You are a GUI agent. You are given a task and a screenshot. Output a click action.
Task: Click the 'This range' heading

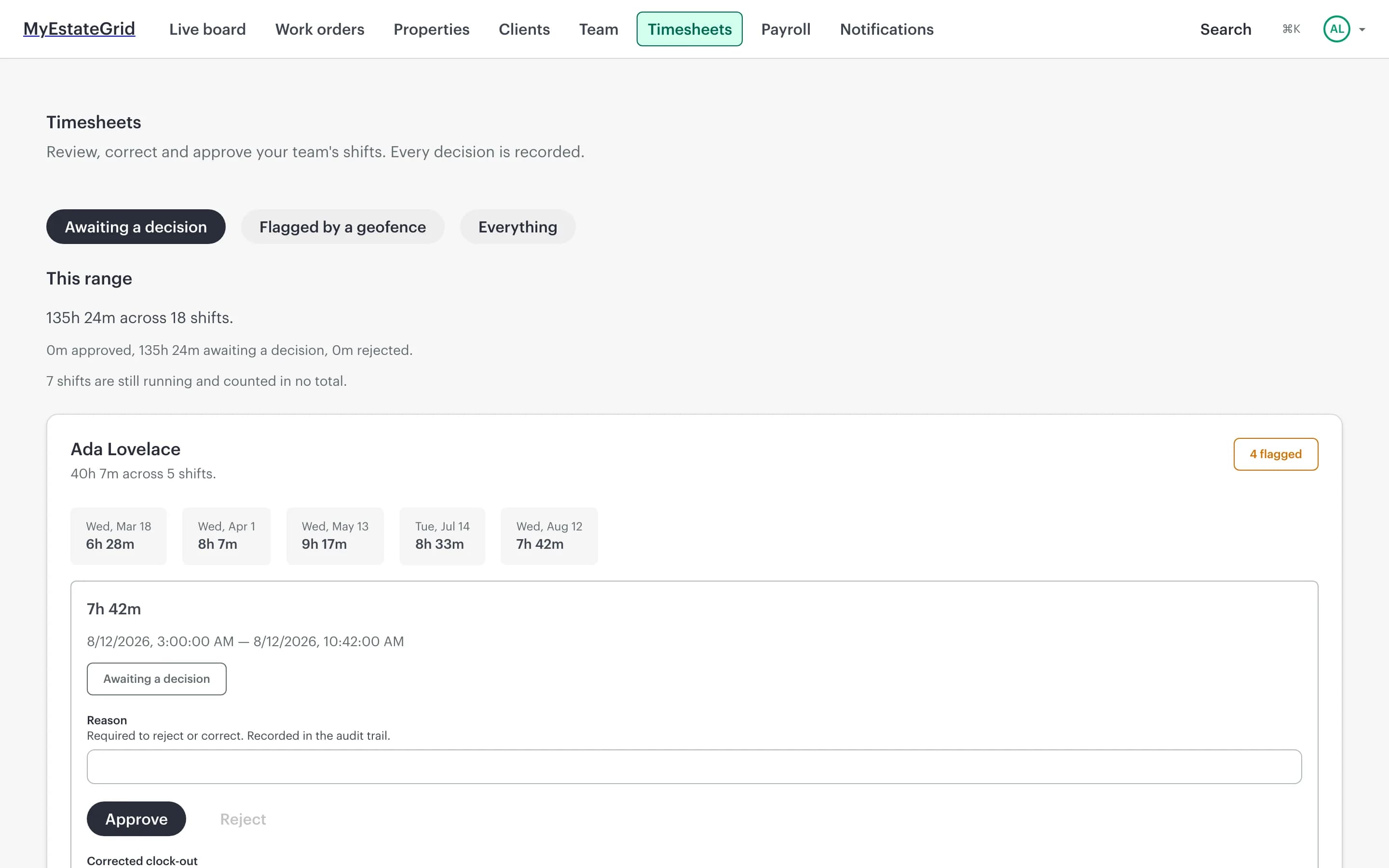tap(89, 278)
